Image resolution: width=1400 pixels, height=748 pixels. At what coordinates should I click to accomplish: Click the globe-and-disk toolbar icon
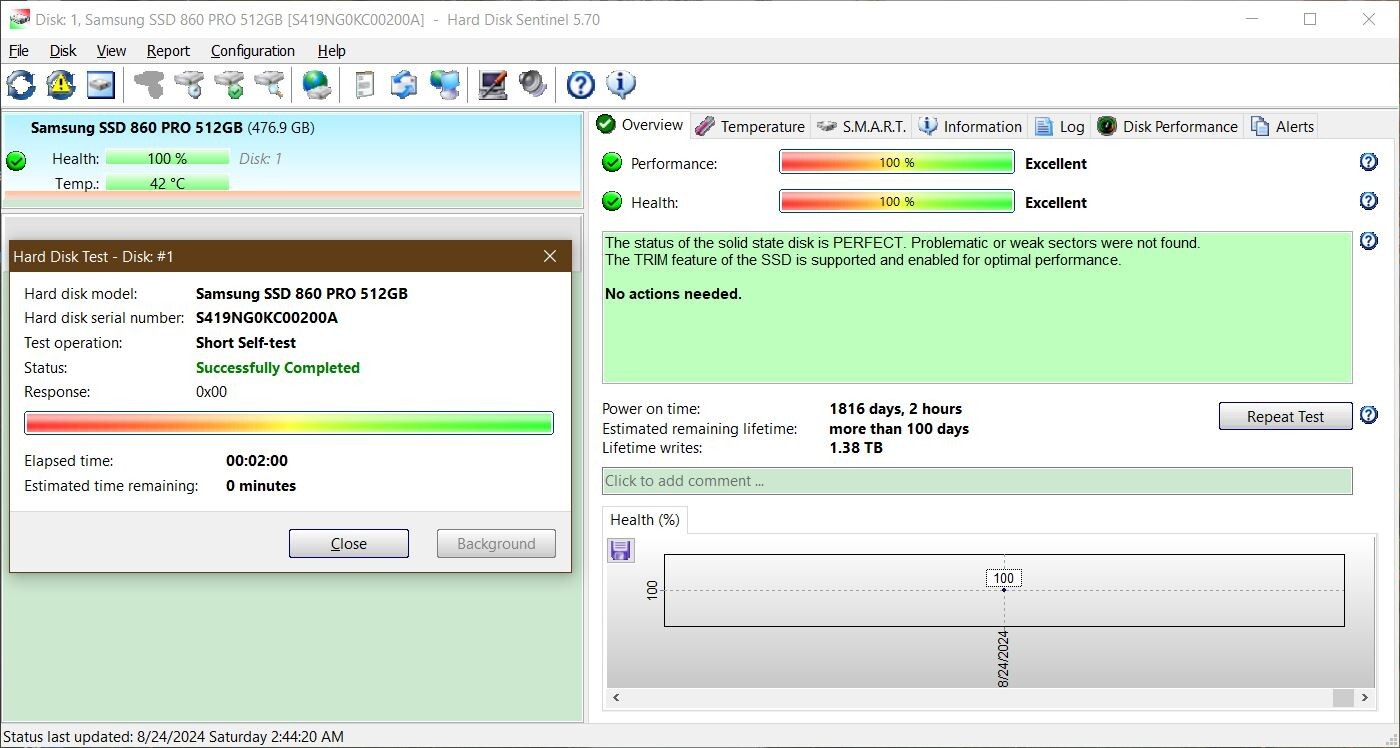[x=317, y=85]
